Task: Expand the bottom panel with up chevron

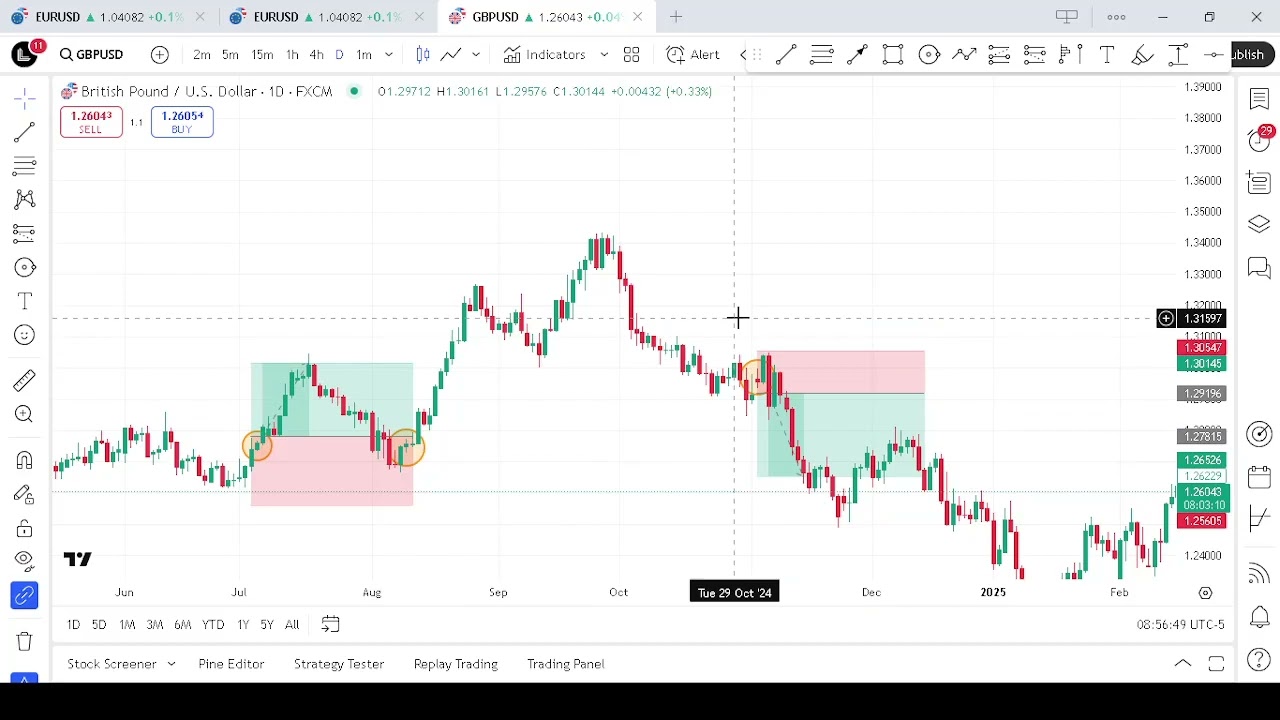Action: click(1182, 664)
